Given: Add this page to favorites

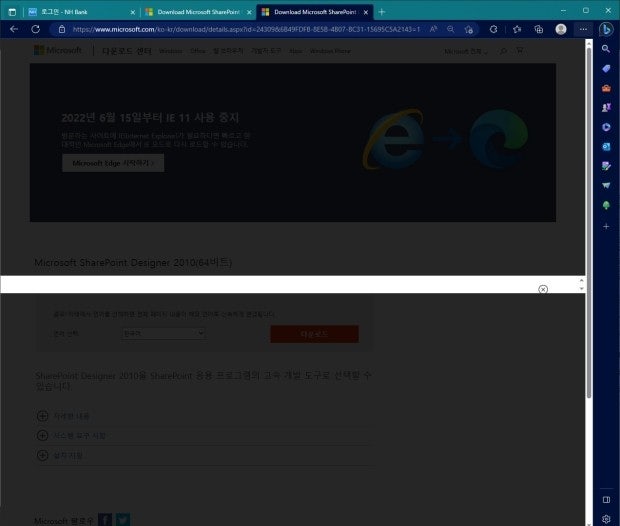Looking at the screenshot, I should (469, 29).
